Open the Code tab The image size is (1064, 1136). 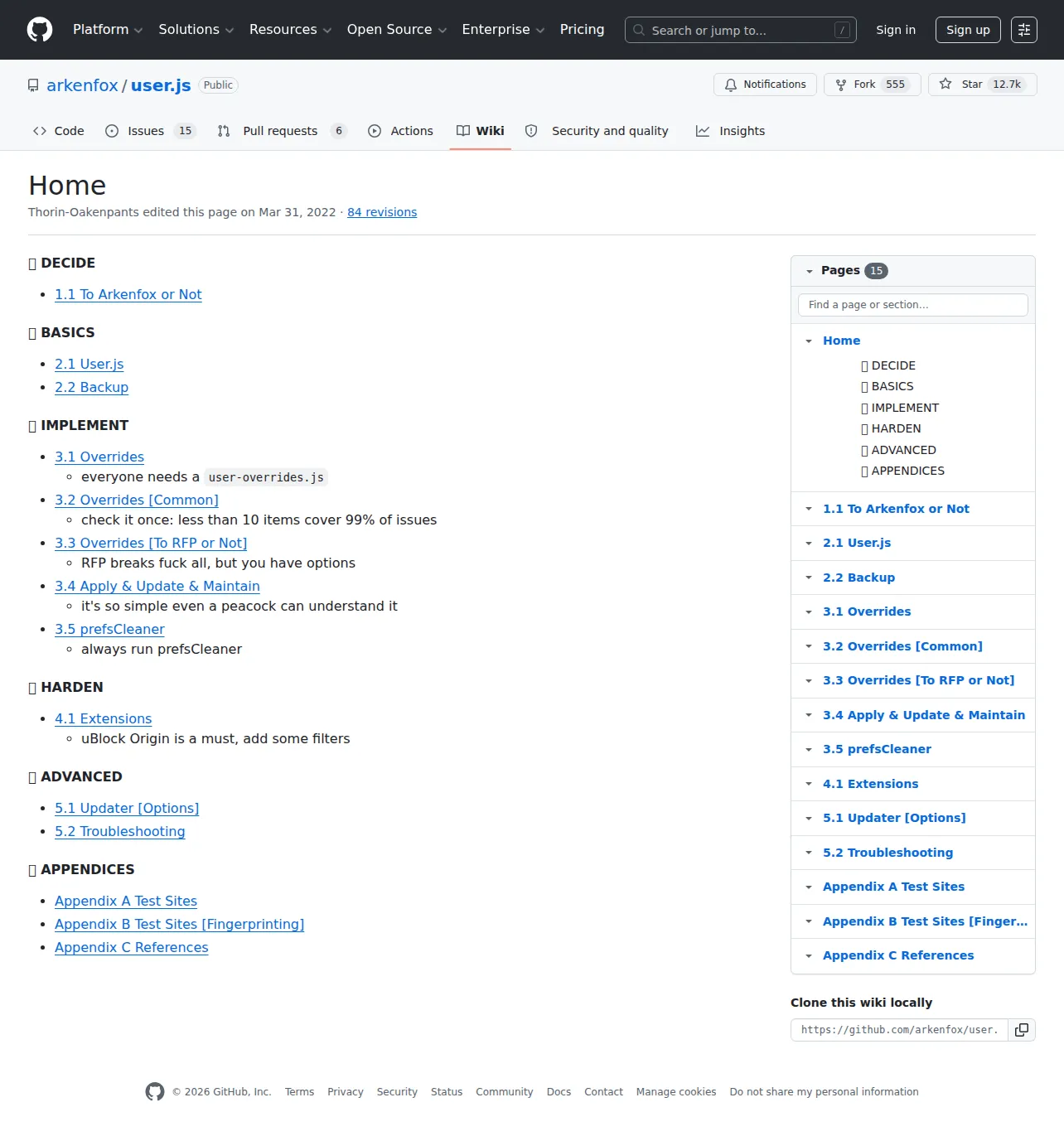click(58, 131)
